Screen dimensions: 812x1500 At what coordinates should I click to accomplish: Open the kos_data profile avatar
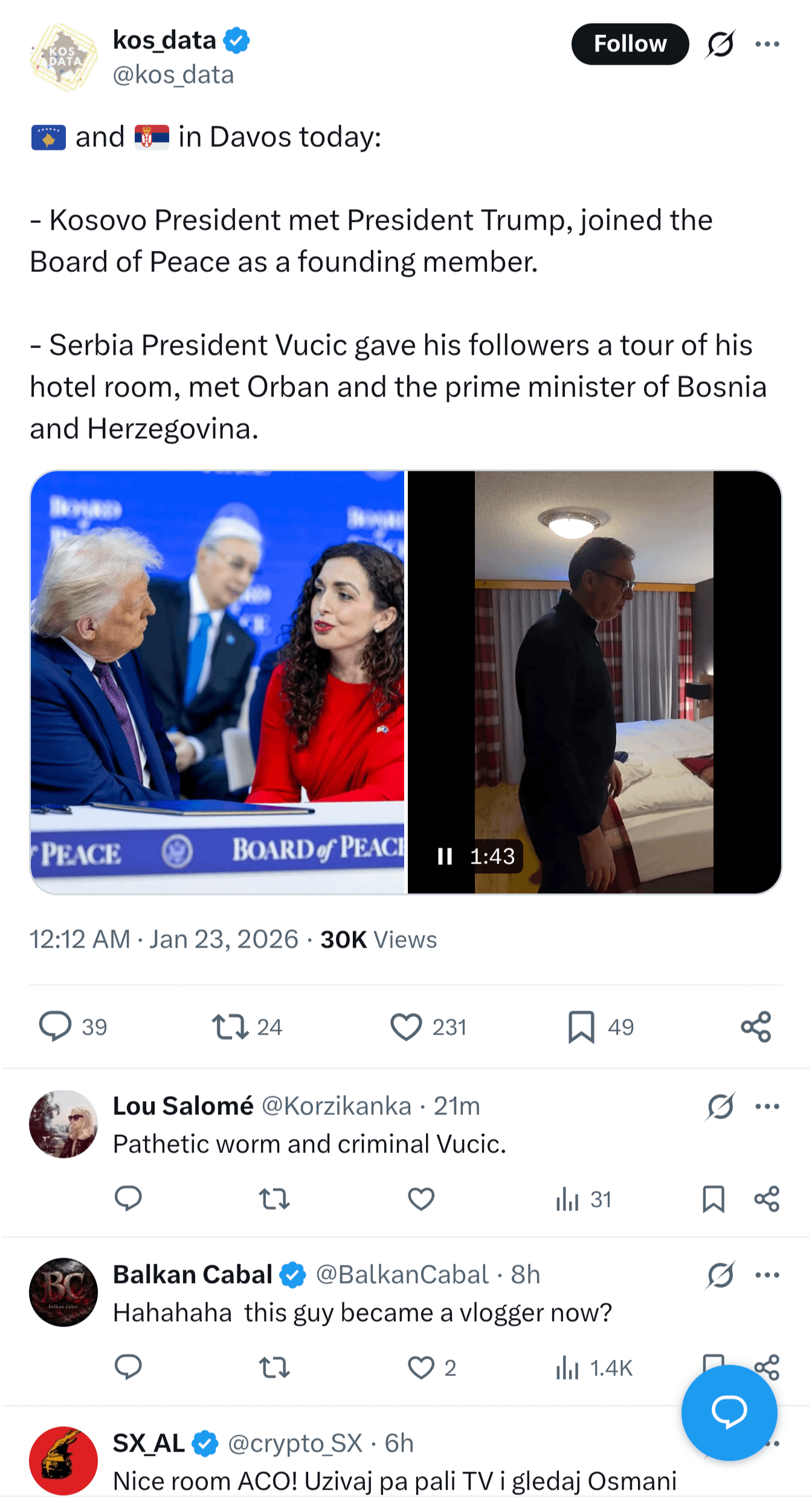pos(63,57)
